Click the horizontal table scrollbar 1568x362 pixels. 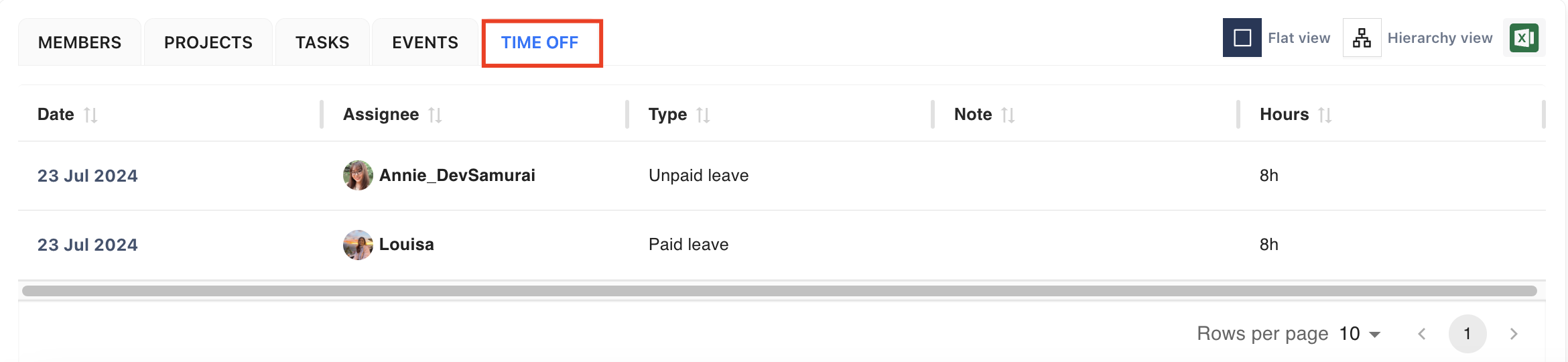click(779, 291)
